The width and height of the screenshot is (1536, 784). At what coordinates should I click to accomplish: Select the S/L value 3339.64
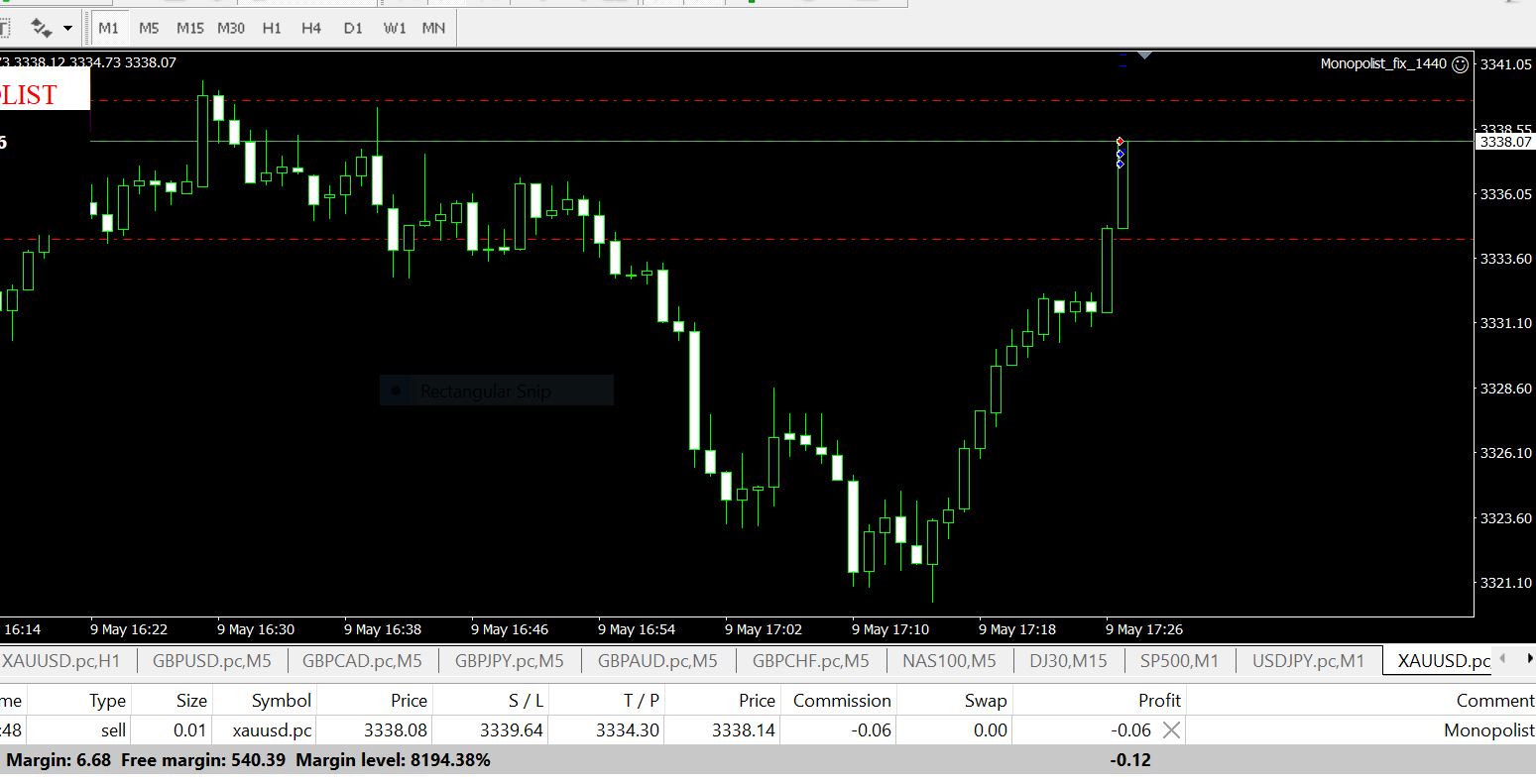pos(512,730)
